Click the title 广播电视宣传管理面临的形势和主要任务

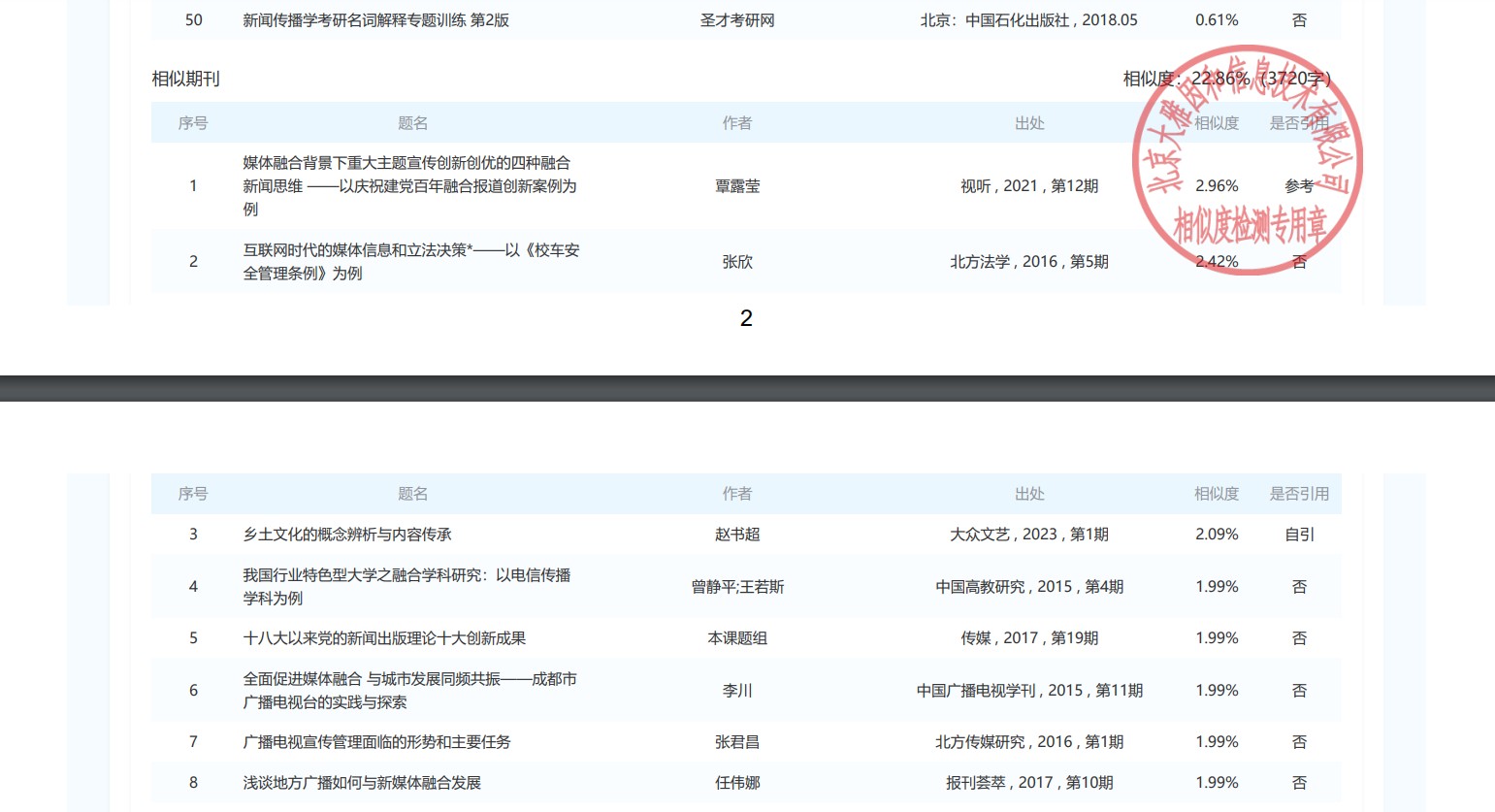(x=376, y=742)
